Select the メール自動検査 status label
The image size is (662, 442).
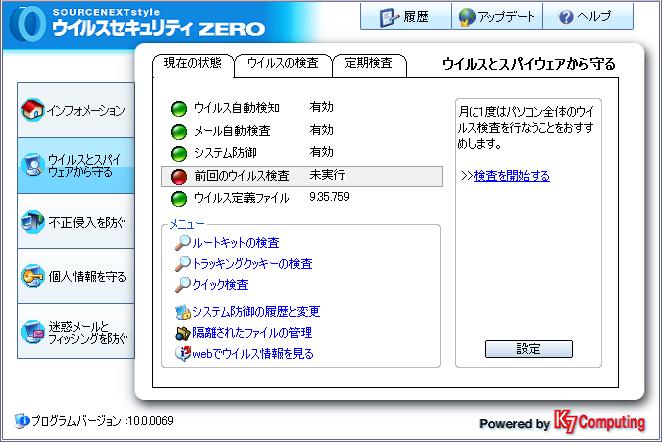click(232, 131)
